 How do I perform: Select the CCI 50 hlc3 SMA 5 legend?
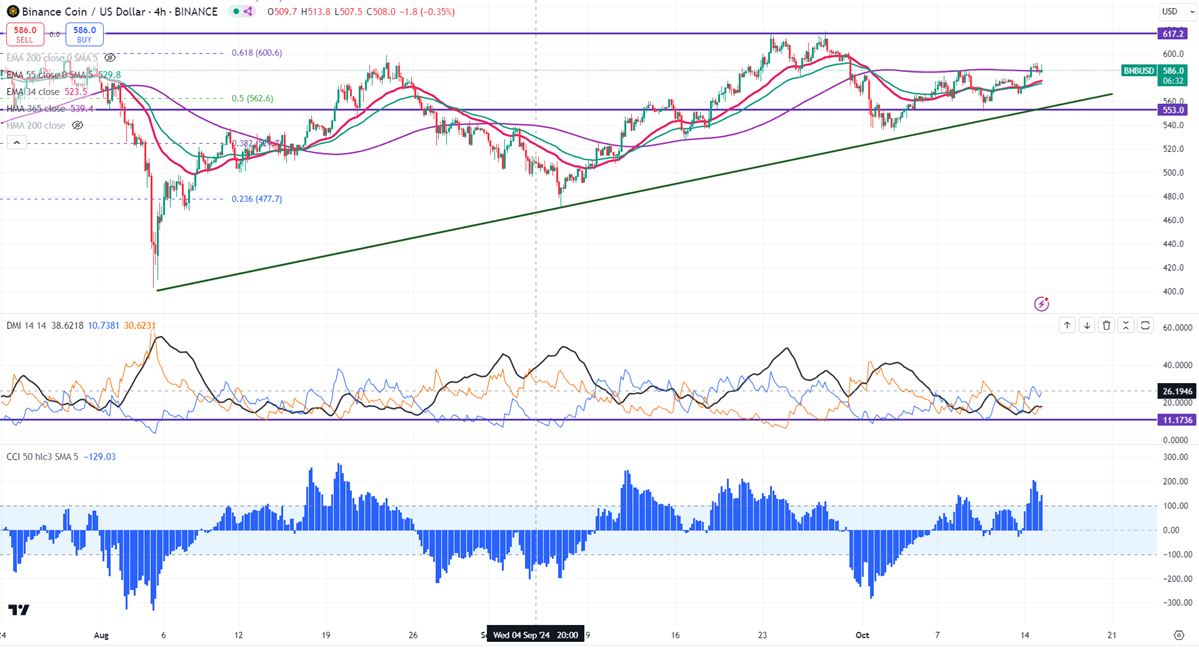42,457
